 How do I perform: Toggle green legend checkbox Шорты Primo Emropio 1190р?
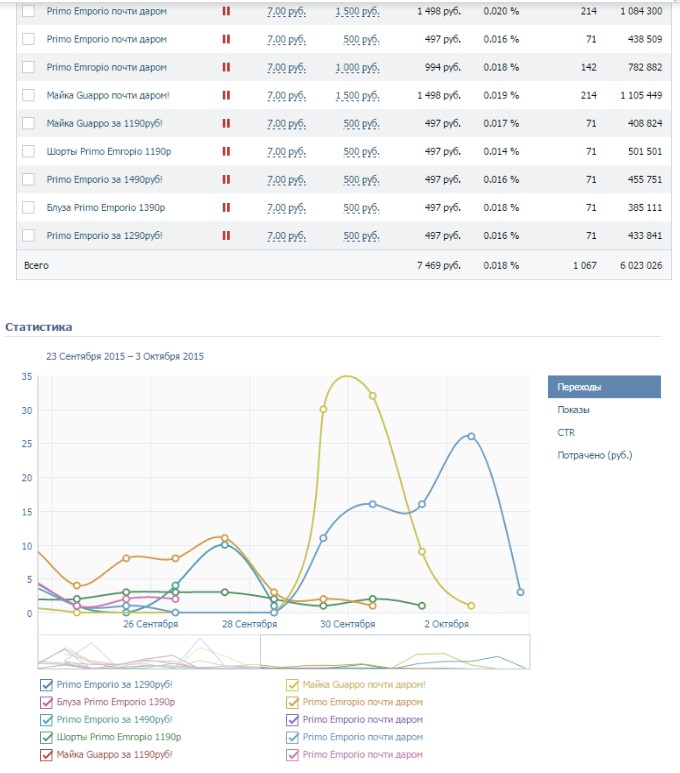[x=46, y=738]
